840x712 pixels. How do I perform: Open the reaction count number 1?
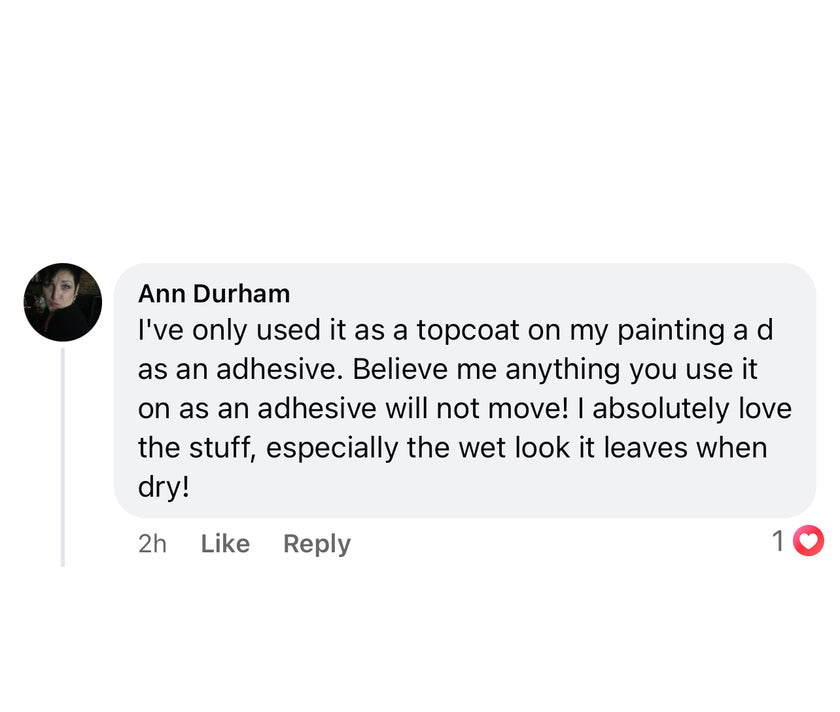point(778,541)
